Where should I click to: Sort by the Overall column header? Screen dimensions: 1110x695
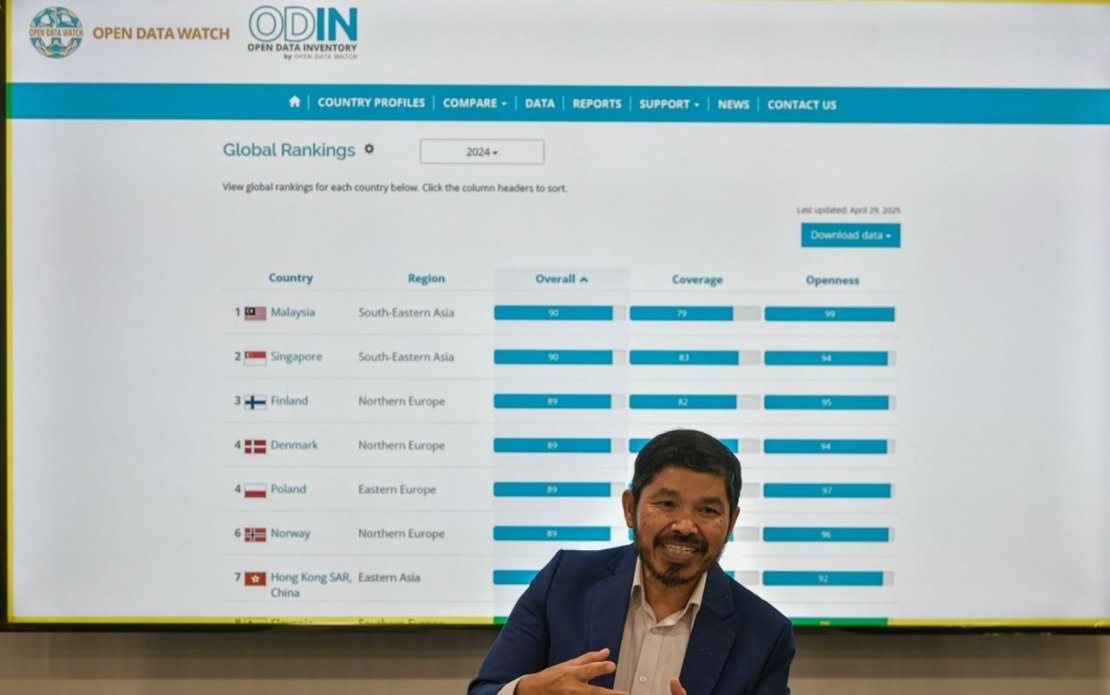click(x=561, y=279)
